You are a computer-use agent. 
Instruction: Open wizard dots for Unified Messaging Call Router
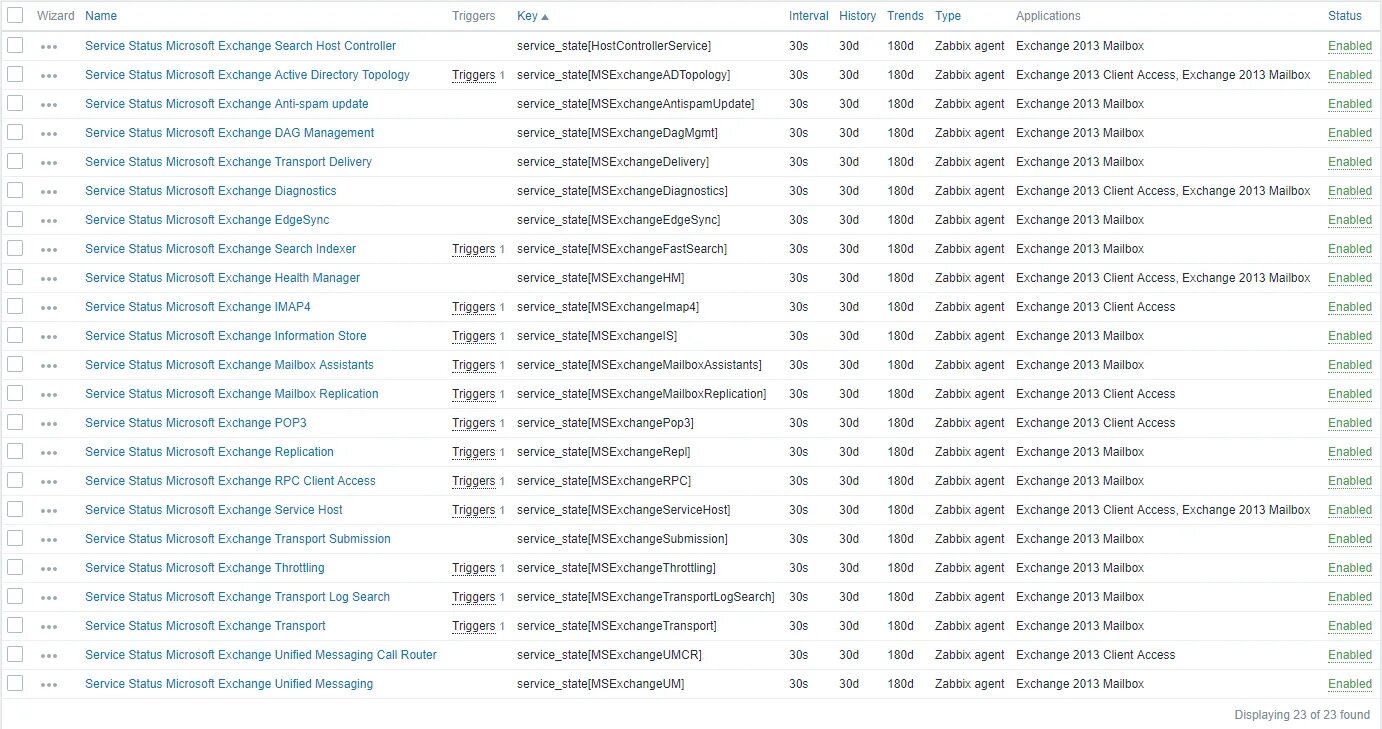tap(49, 656)
